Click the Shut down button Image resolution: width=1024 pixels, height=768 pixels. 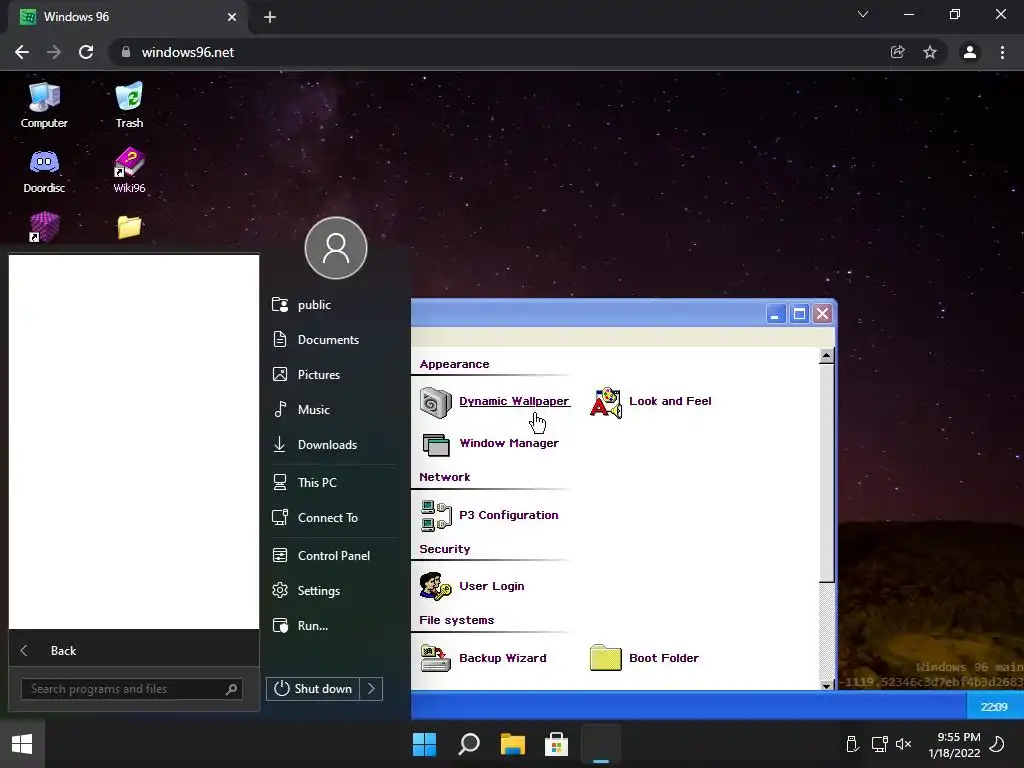point(313,689)
